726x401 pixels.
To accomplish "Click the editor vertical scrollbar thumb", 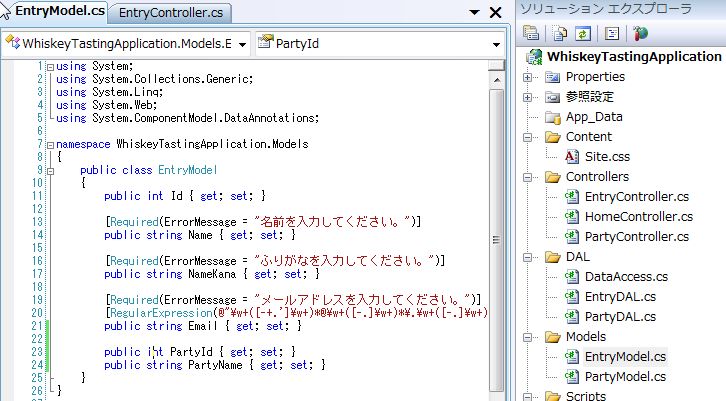I will pos(496,240).
